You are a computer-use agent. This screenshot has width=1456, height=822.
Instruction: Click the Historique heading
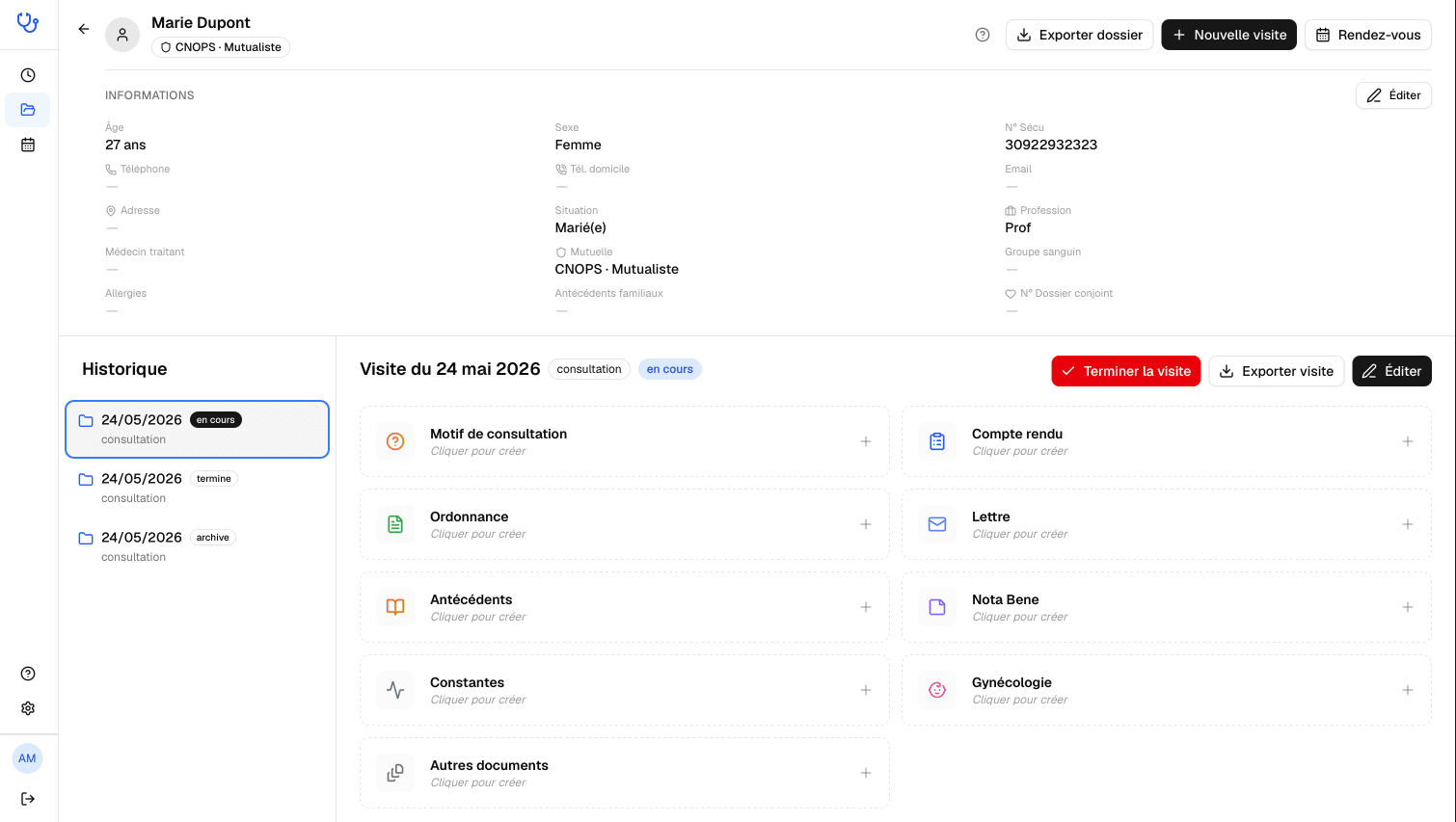(124, 369)
